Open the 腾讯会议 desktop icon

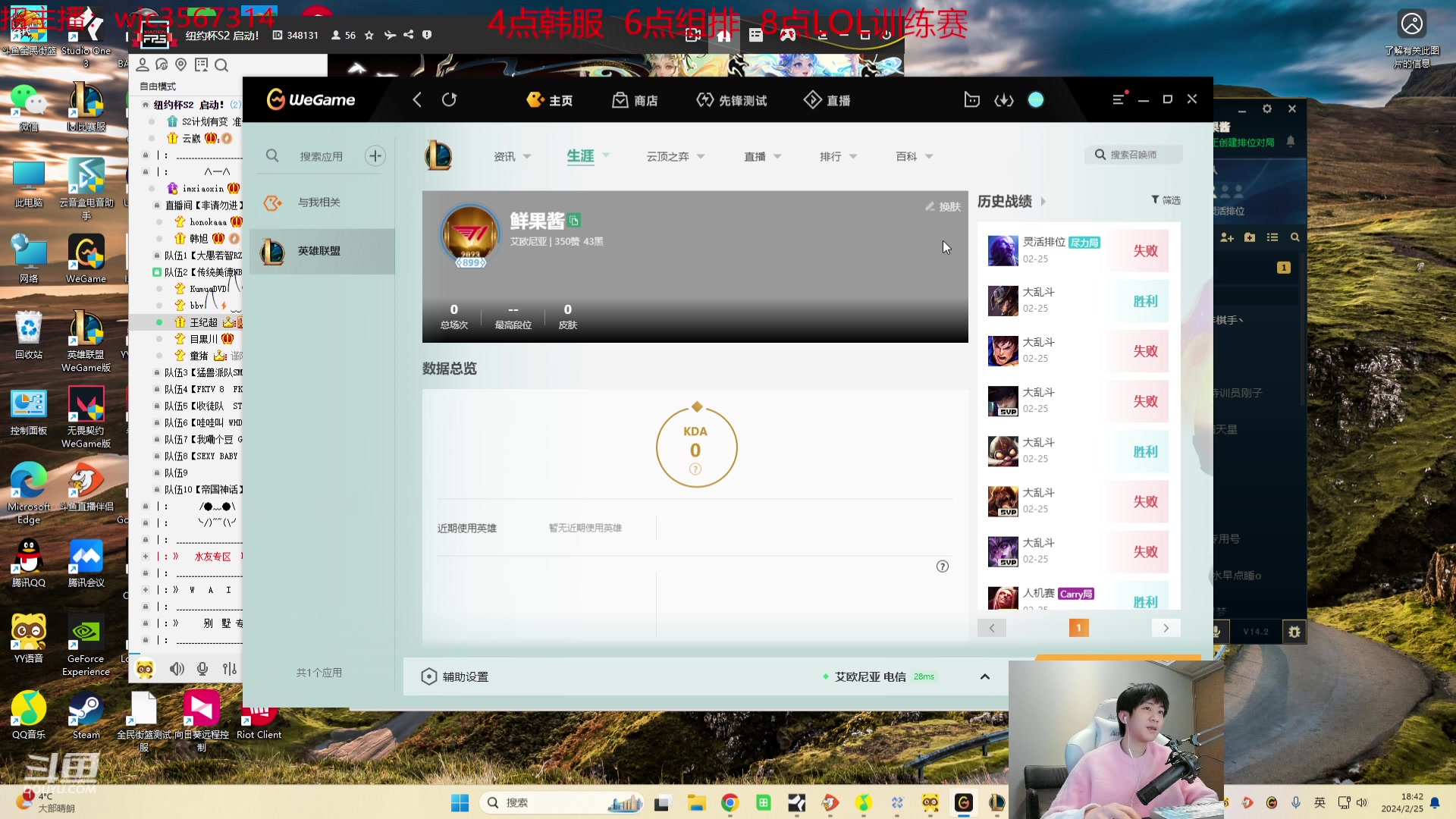[x=86, y=563]
